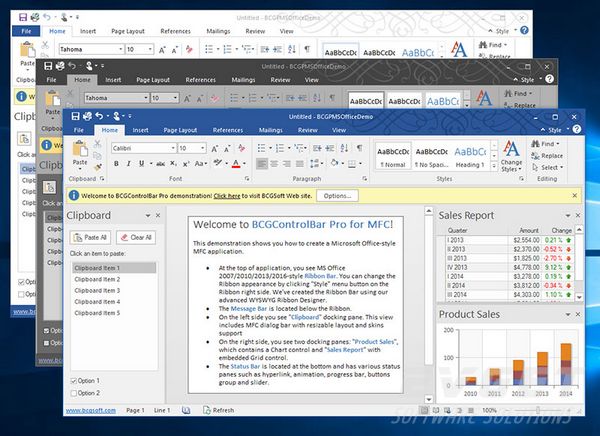Close the Product Sales pane
Image resolution: width=600 pixels, height=436 pixels.
(578, 314)
